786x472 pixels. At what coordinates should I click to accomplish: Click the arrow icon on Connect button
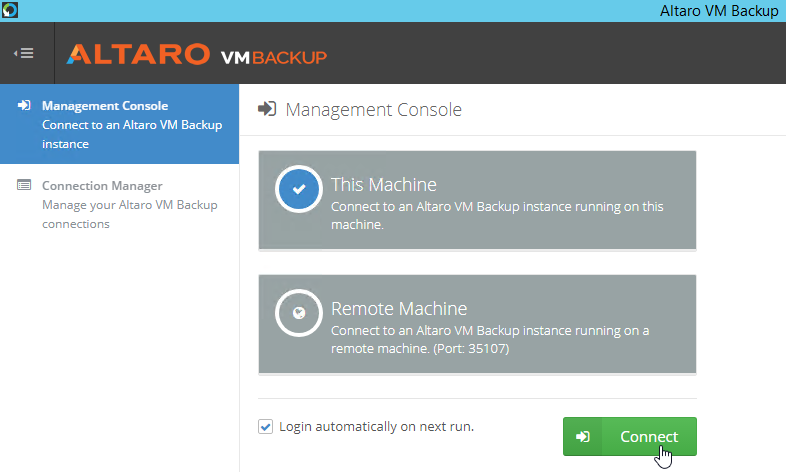tap(582, 436)
